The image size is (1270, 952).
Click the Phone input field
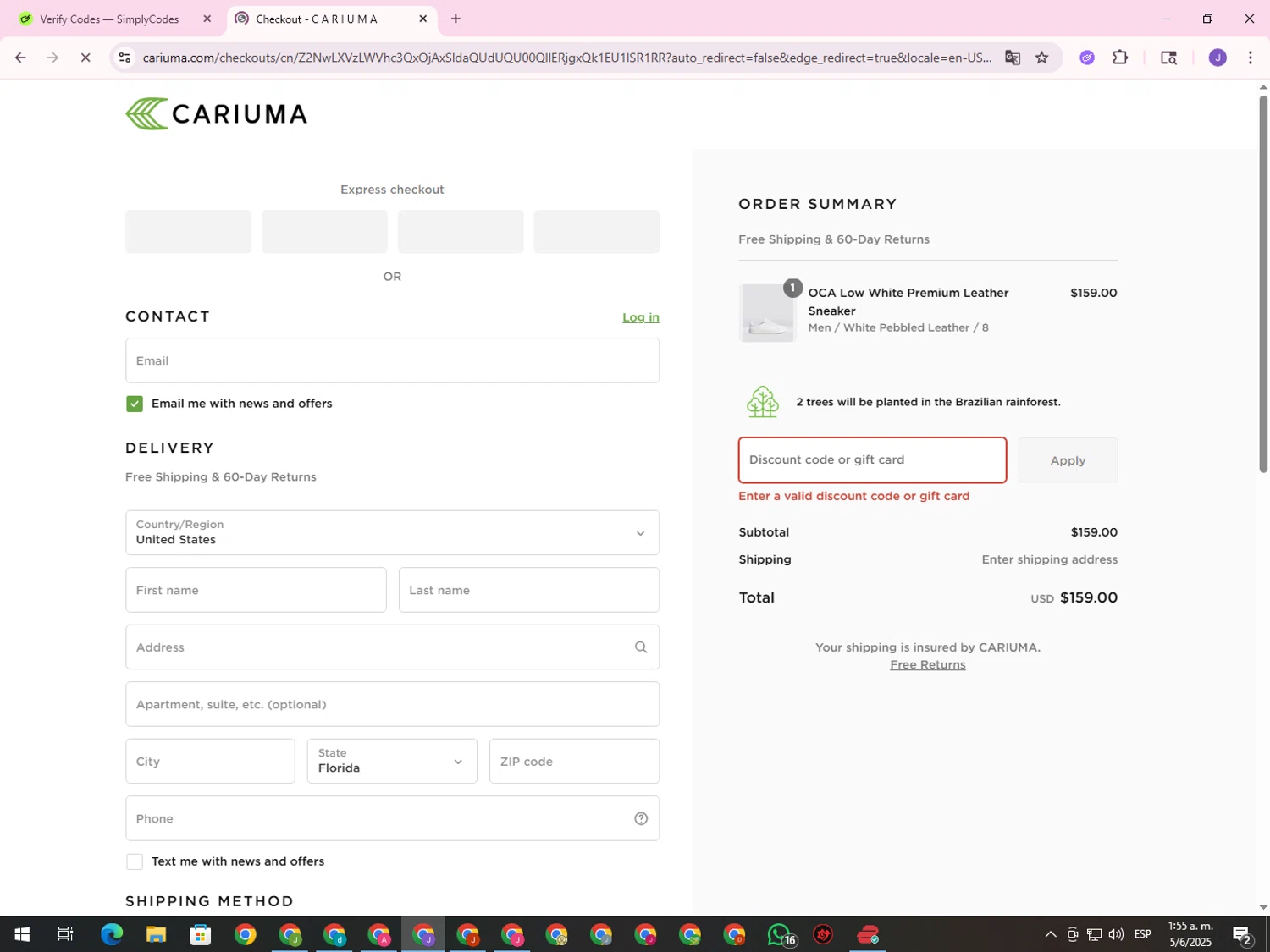point(392,818)
